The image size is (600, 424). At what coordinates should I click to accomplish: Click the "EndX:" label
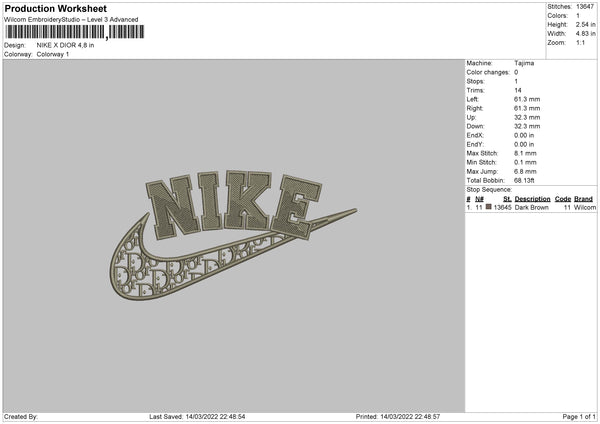point(475,135)
